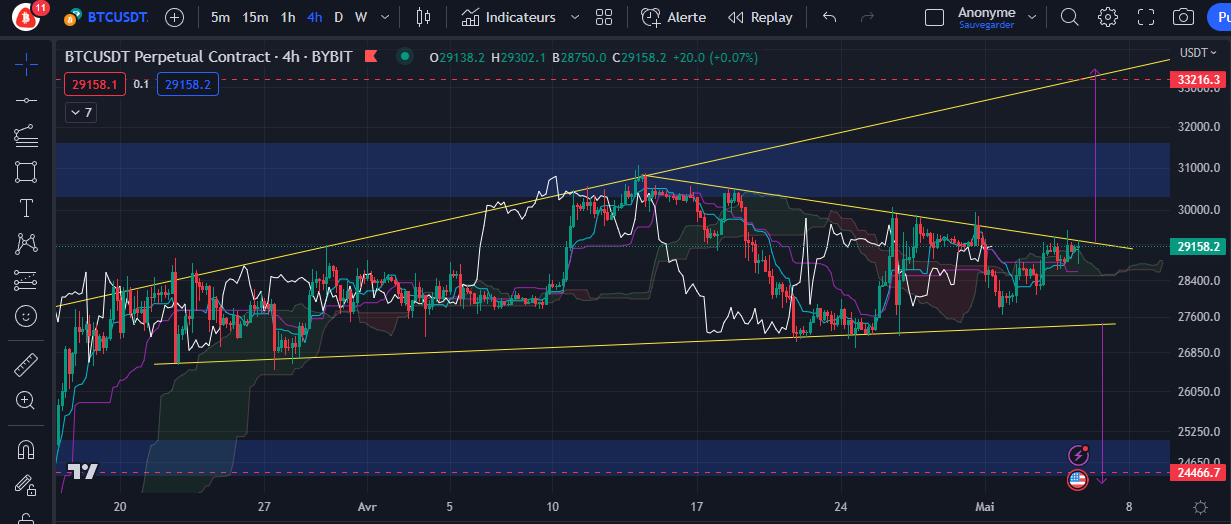Switch to 1h timeframe

pos(288,17)
